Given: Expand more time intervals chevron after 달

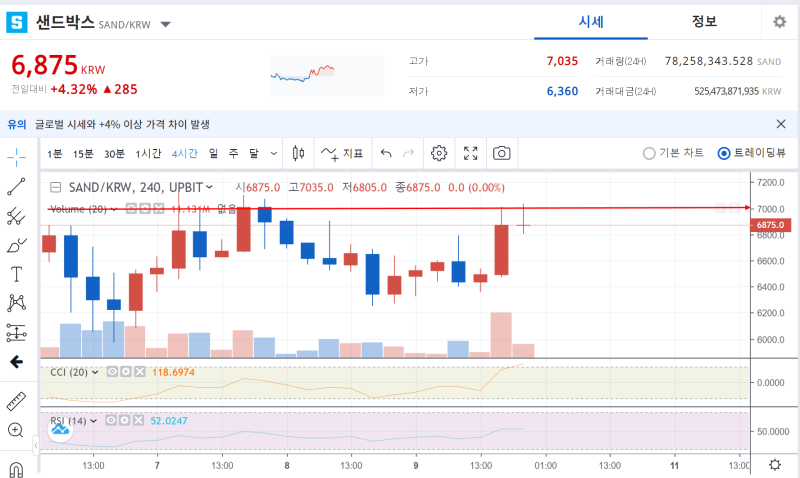Looking at the screenshot, I should [274, 153].
